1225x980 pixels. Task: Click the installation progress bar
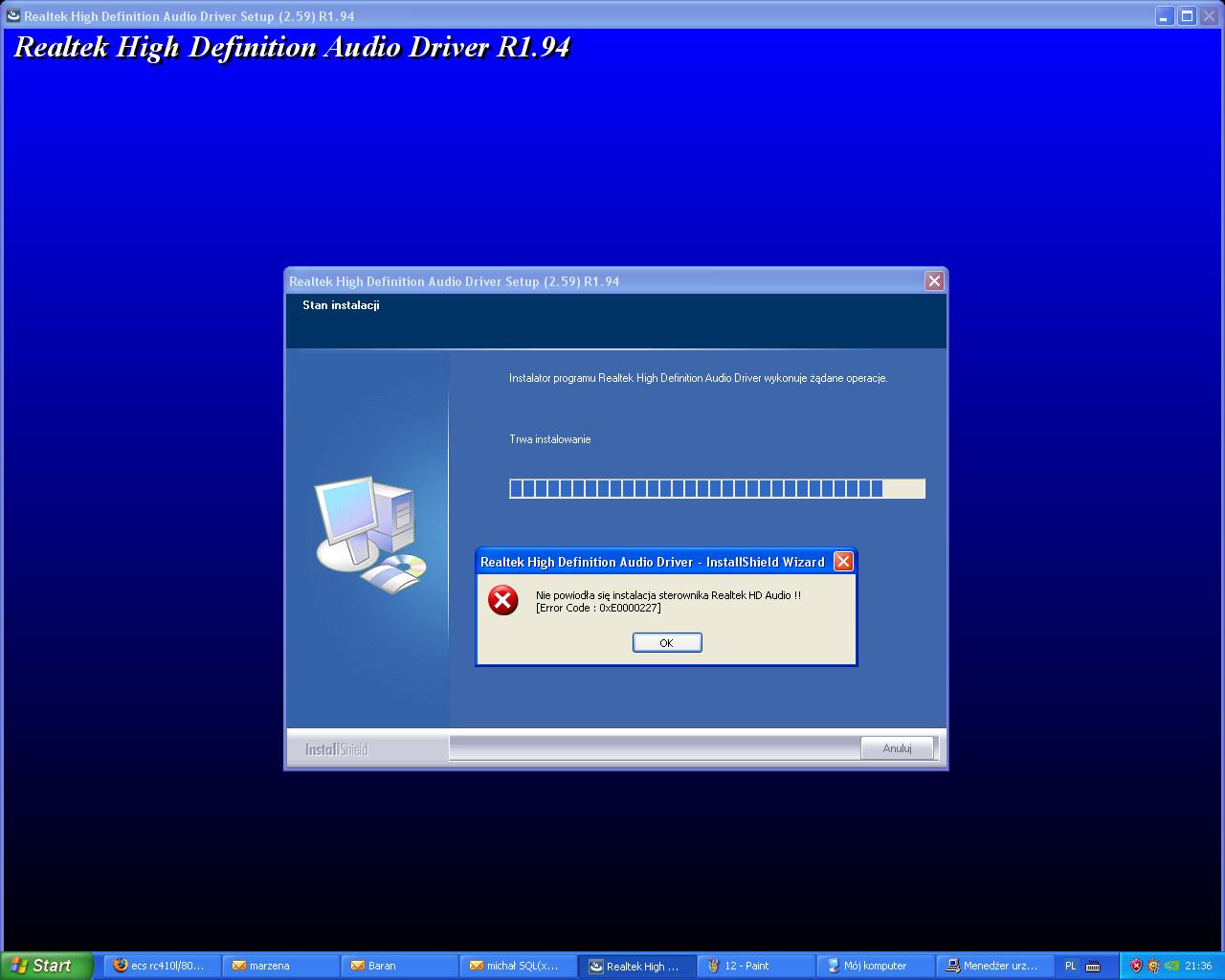717,489
